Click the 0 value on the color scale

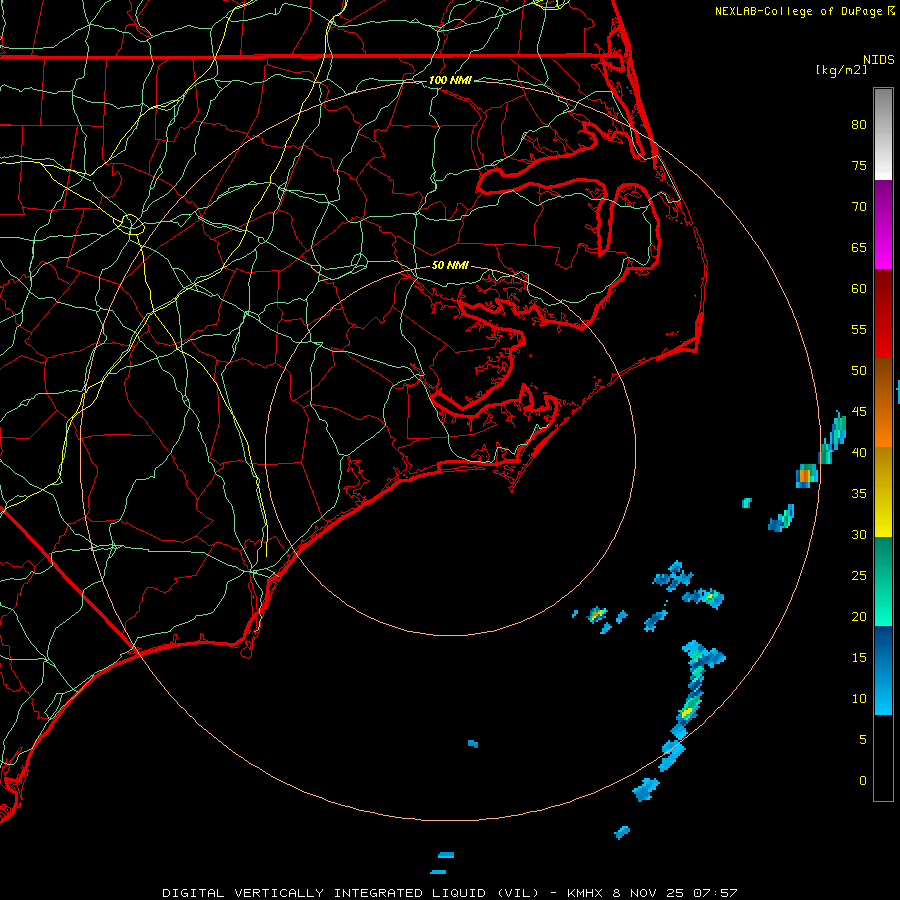click(x=863, y=781)
